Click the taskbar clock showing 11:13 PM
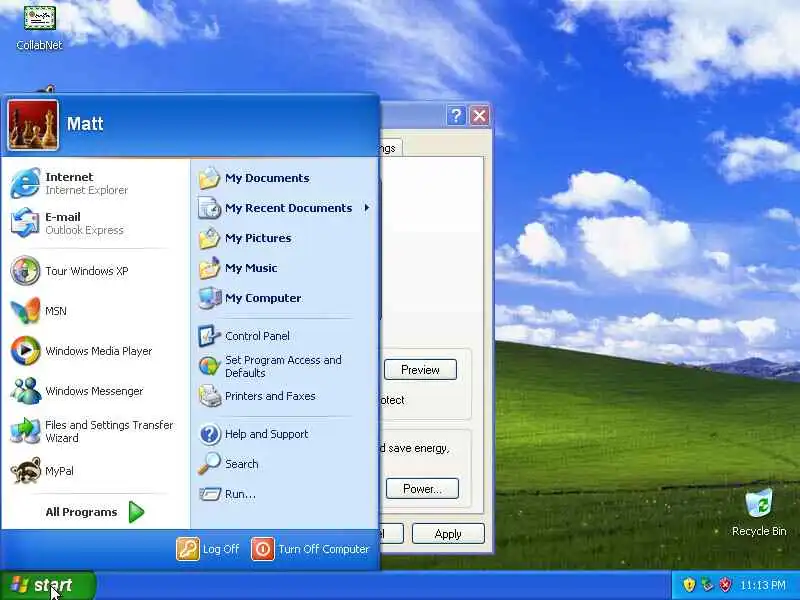800x600 pixels. pos(762,585)
